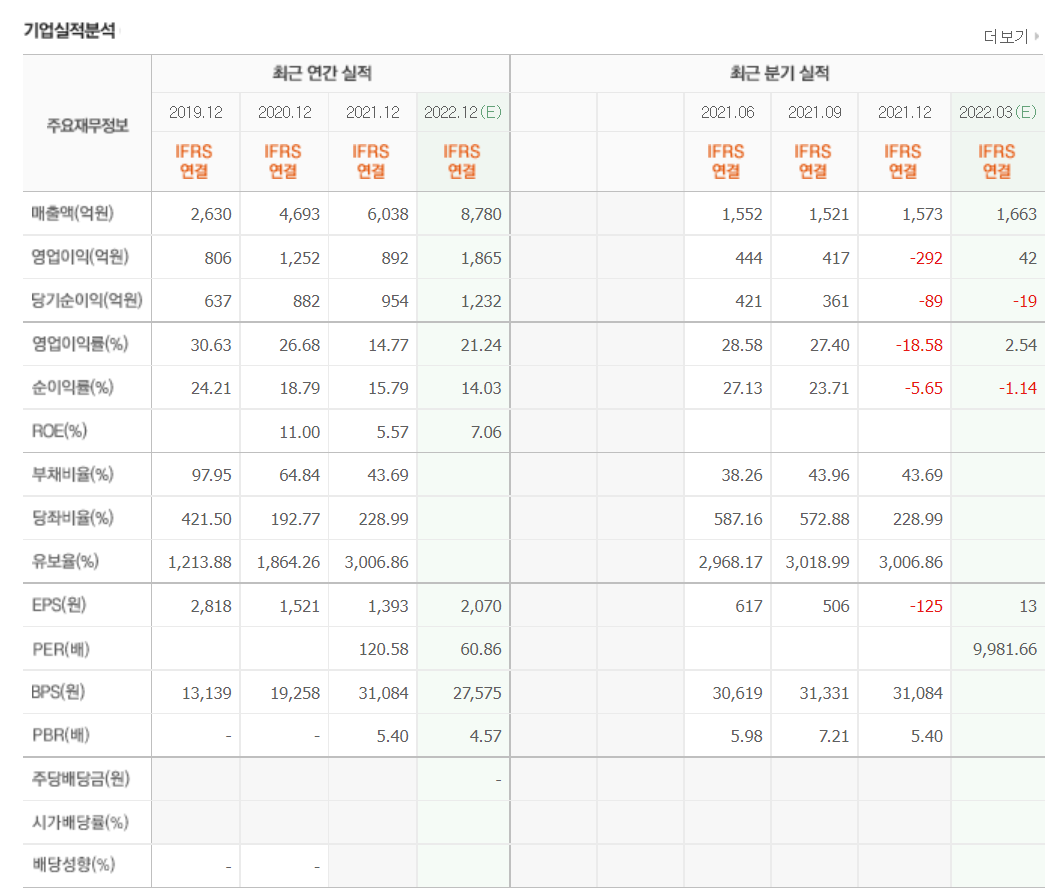Screen dimensions: 1054x889
Task: Select the 최근 연간 실적 header
Action: pos(322,73)
